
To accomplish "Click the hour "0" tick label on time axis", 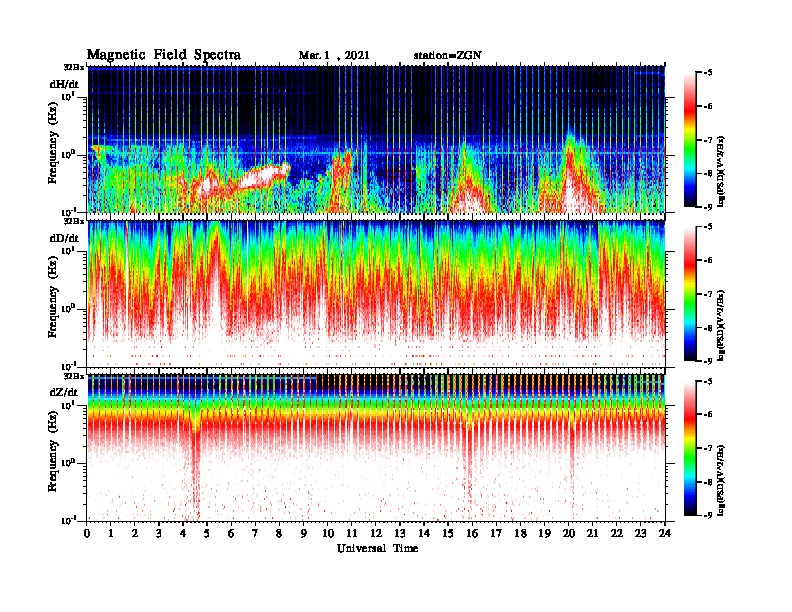I will [x=87, y=533].
